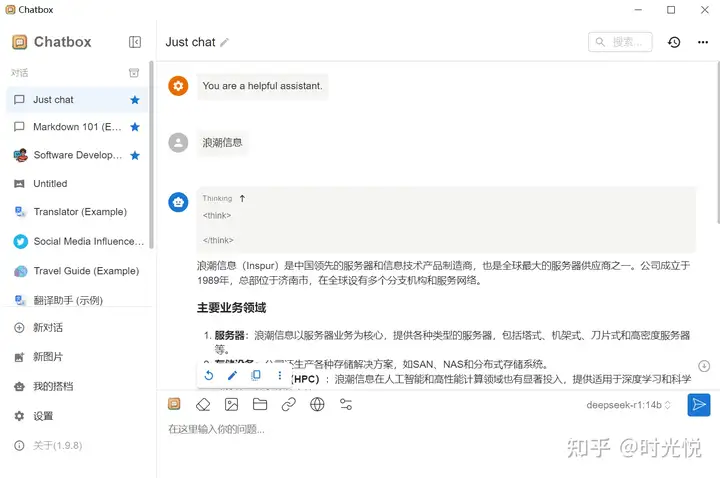Open the history clock icon

(x=674, y=42)
